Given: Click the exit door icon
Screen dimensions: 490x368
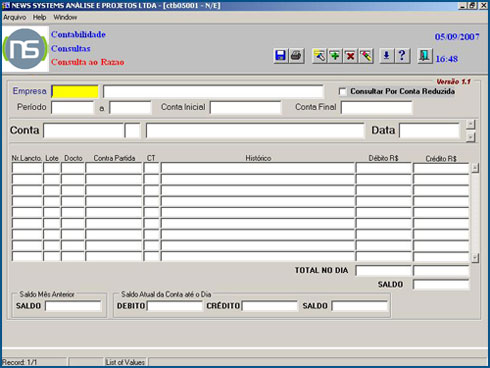Looking at the screenshot, I should click(425, 56).
